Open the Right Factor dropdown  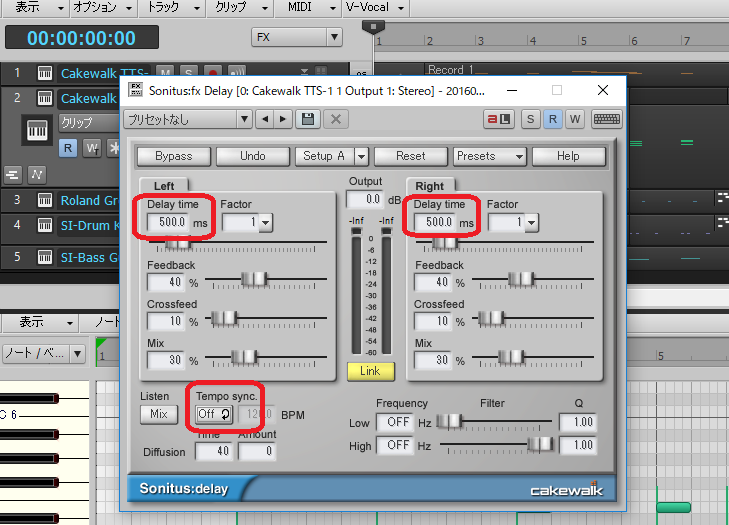coord(531,222)
